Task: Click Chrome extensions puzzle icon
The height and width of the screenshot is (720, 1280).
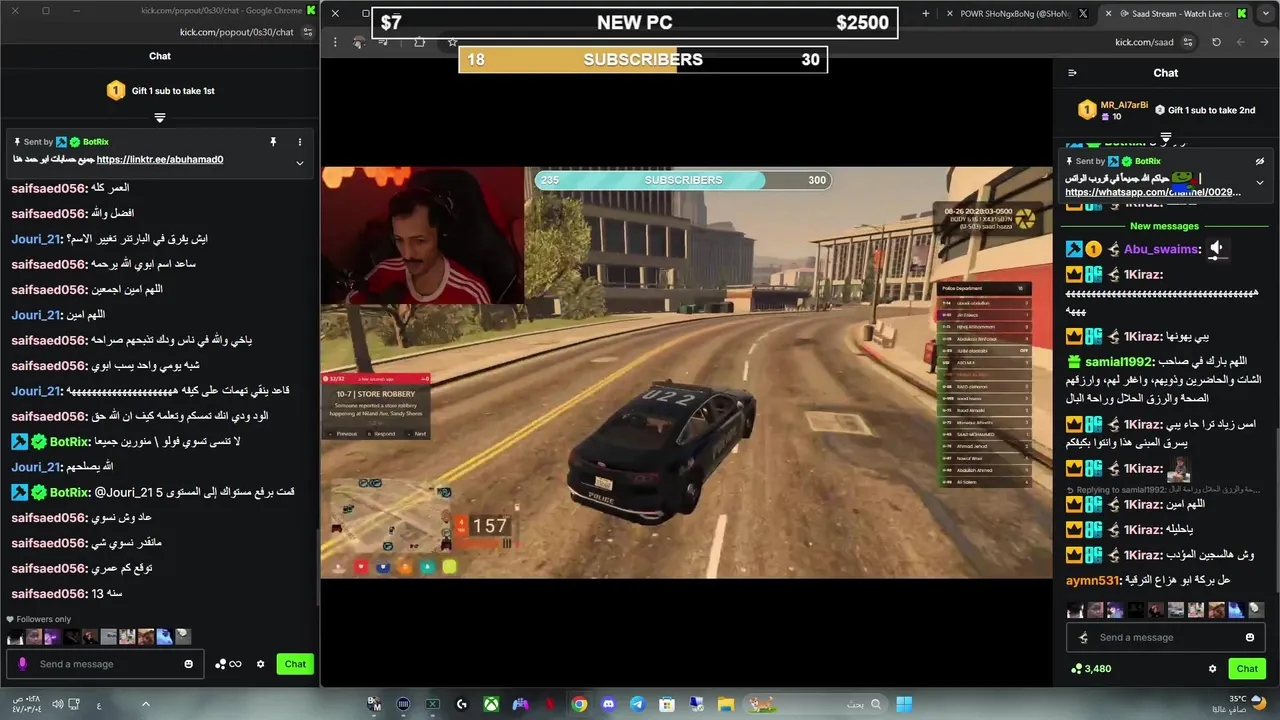Action: tap(419, 42)
